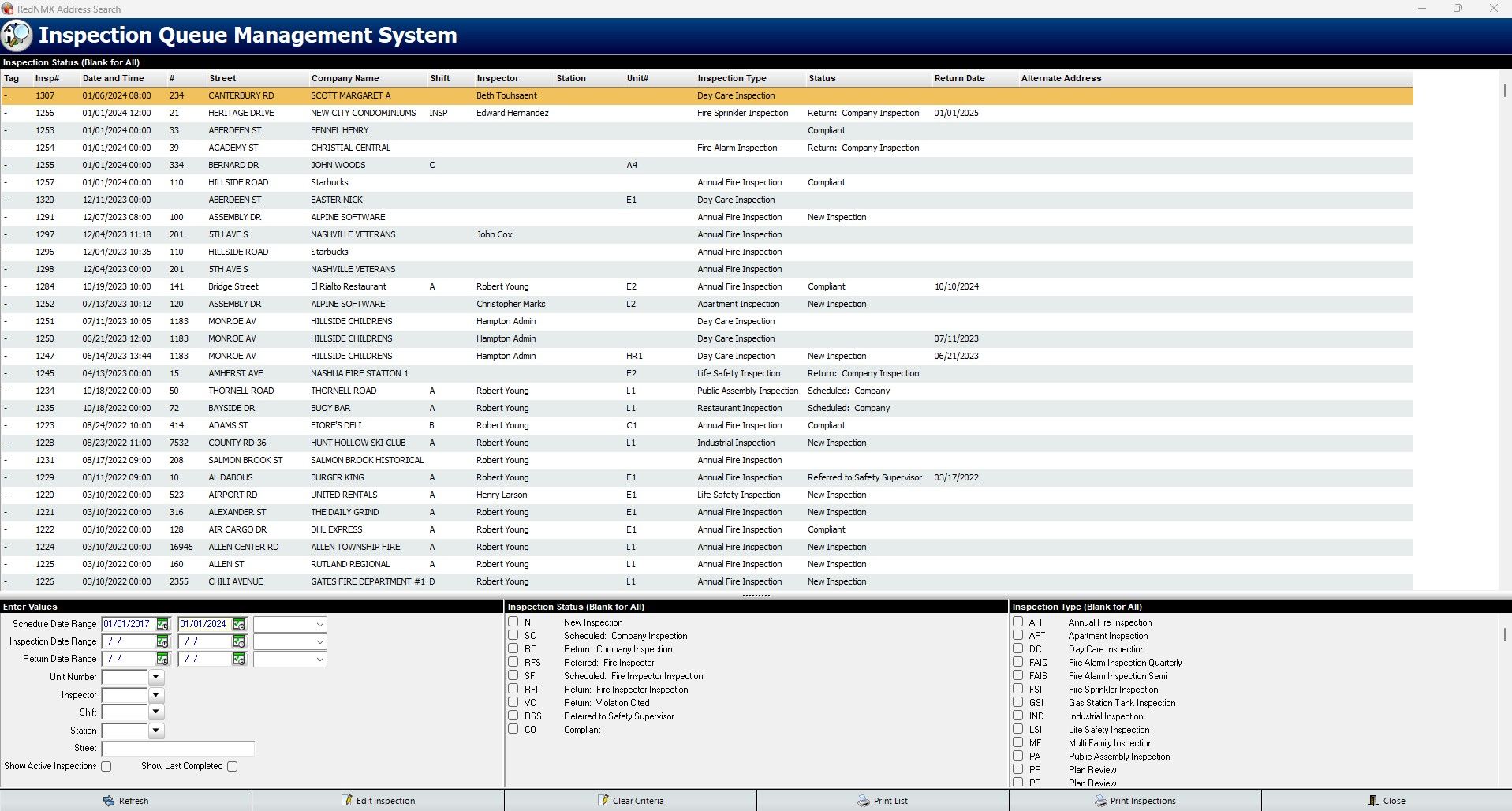Click the inspection list vertical scrollbar
This screenshot has width=1512, height=811.
coord(1505,331)
